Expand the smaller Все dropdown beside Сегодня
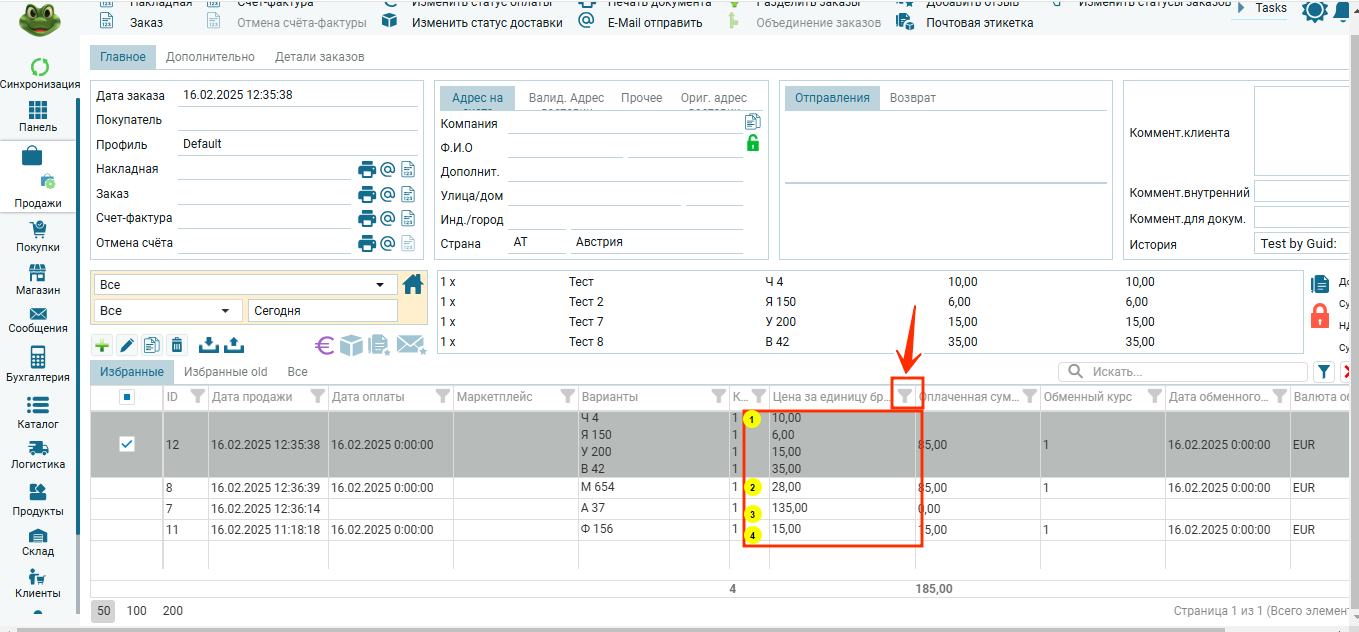1359x632 pixels. [x=168, y=311]
